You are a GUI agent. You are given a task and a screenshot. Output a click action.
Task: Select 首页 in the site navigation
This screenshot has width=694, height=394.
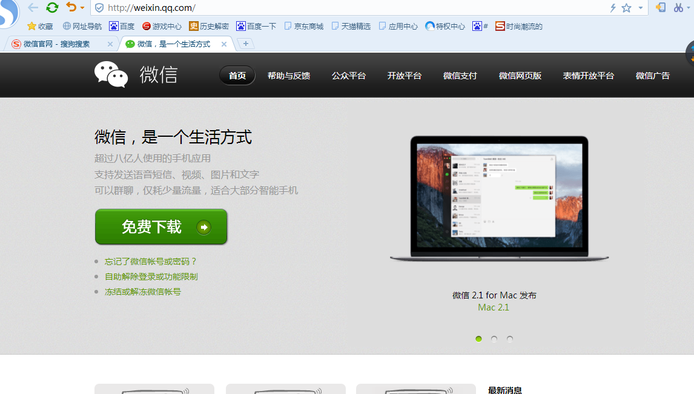(x=237, y=76)
